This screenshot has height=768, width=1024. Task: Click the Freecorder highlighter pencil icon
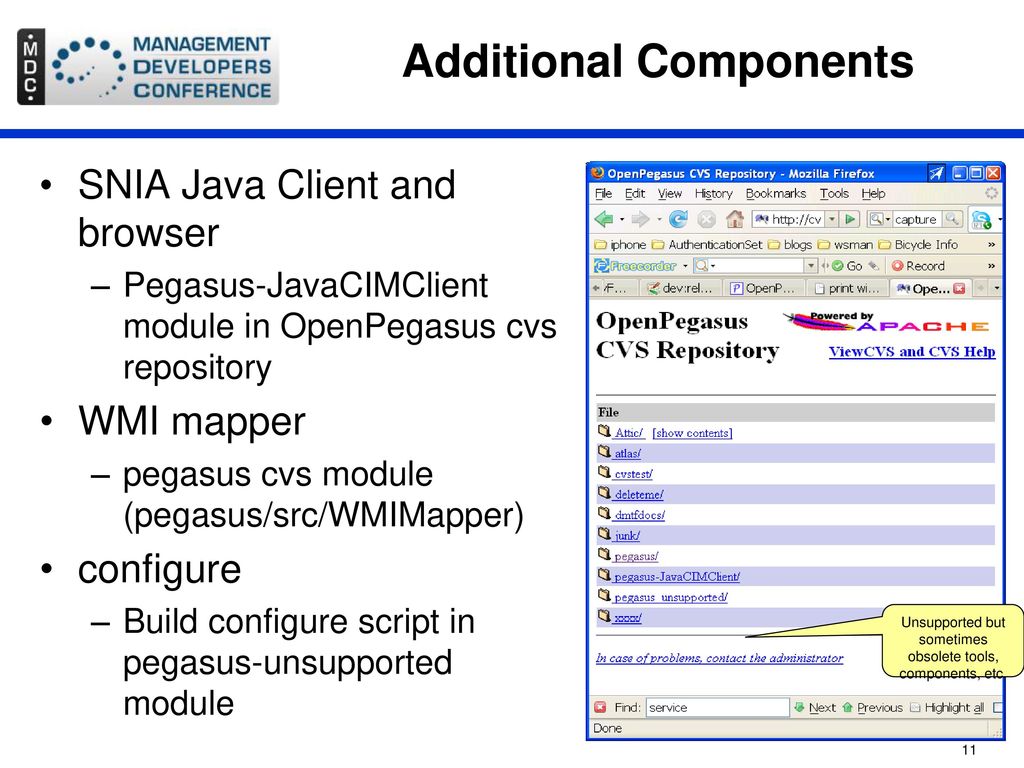(873, 266)
